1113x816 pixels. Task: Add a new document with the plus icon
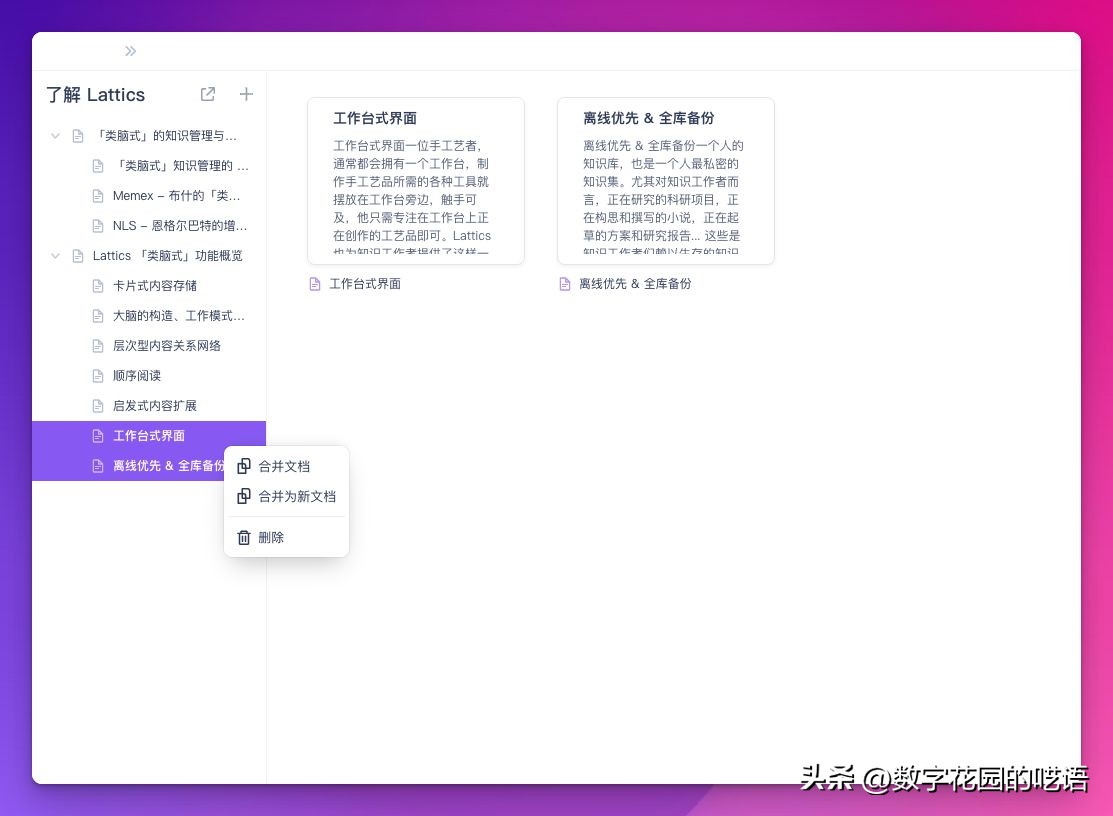246,94
